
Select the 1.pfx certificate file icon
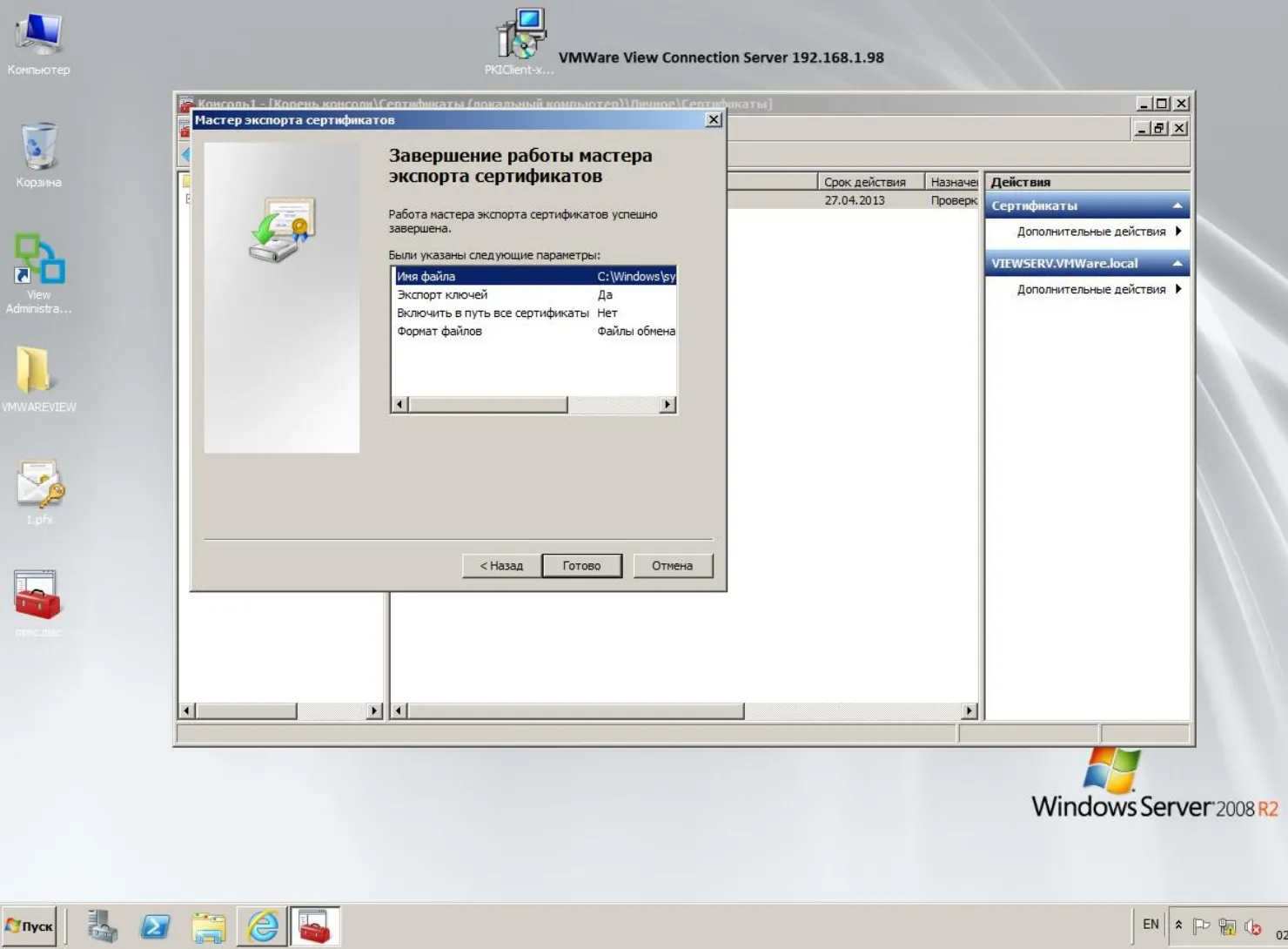click(39, 492)
